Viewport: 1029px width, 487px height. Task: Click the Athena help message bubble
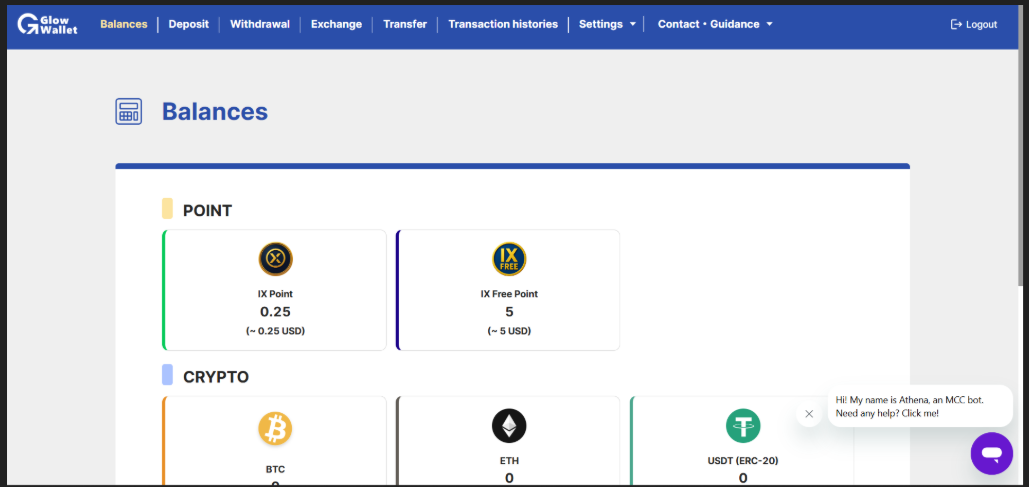[920, 406]
